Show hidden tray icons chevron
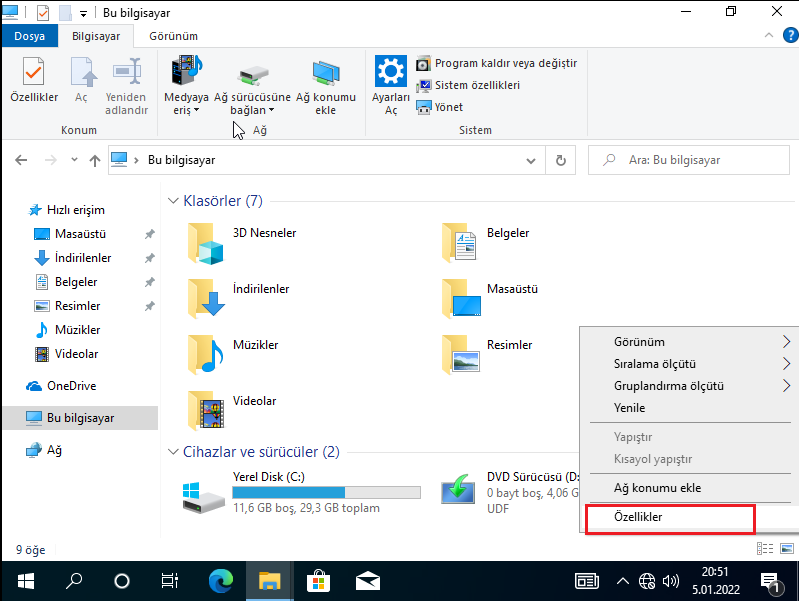799x601 pixels. tap(622, 581)
